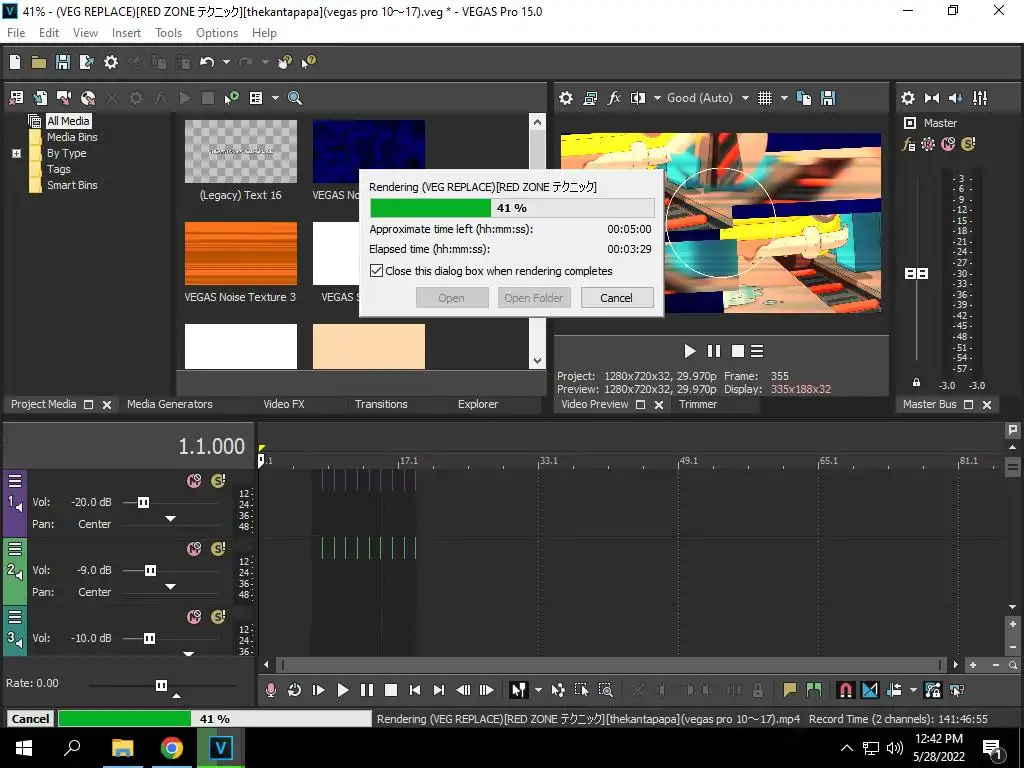The height and width of the screenshot is (768, 1024).
Task: Open the Auto Ripple dropdown arrow
Action: (913, 690)
